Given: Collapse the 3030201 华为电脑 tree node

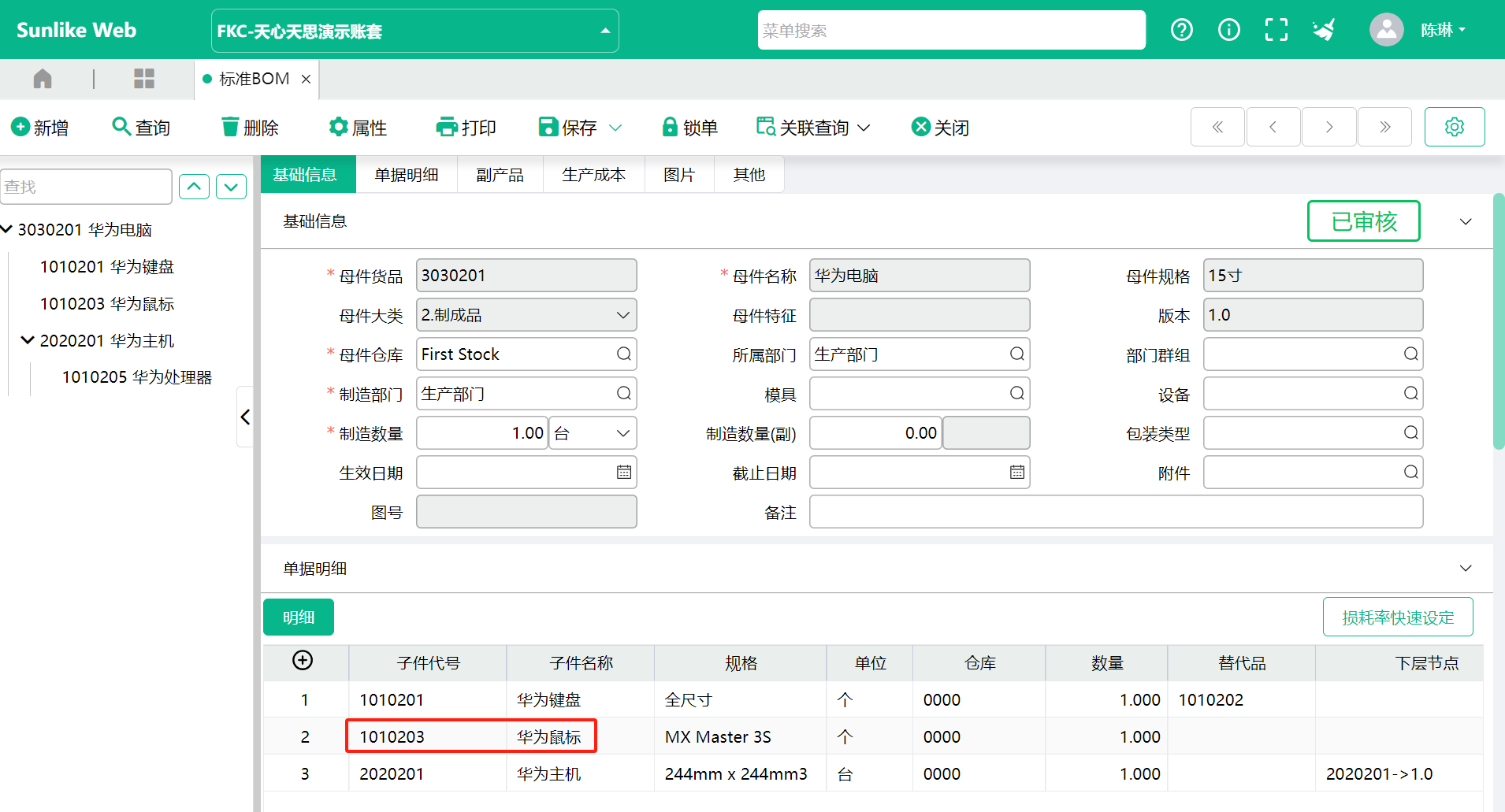Looking at the screenshot, I should [x=7, y=229].
